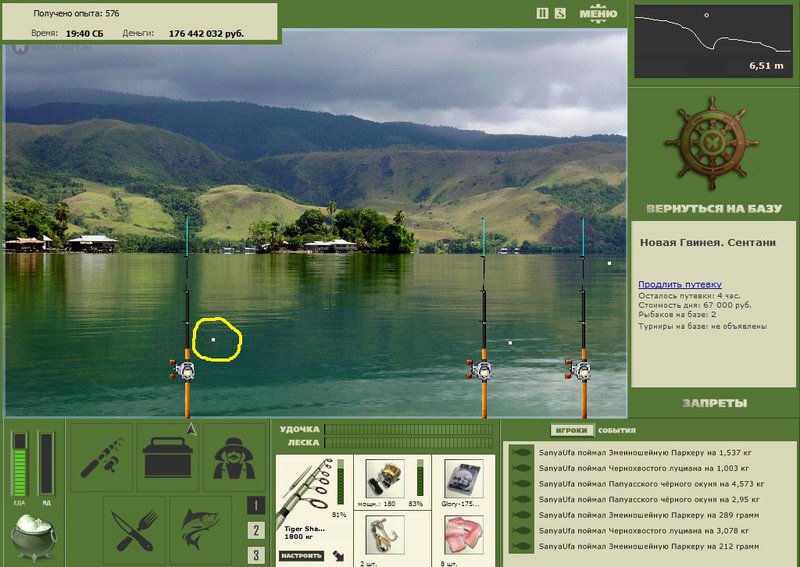
Task: Click fish icon beside 289 грамм catch
Action: pos(521,515)
